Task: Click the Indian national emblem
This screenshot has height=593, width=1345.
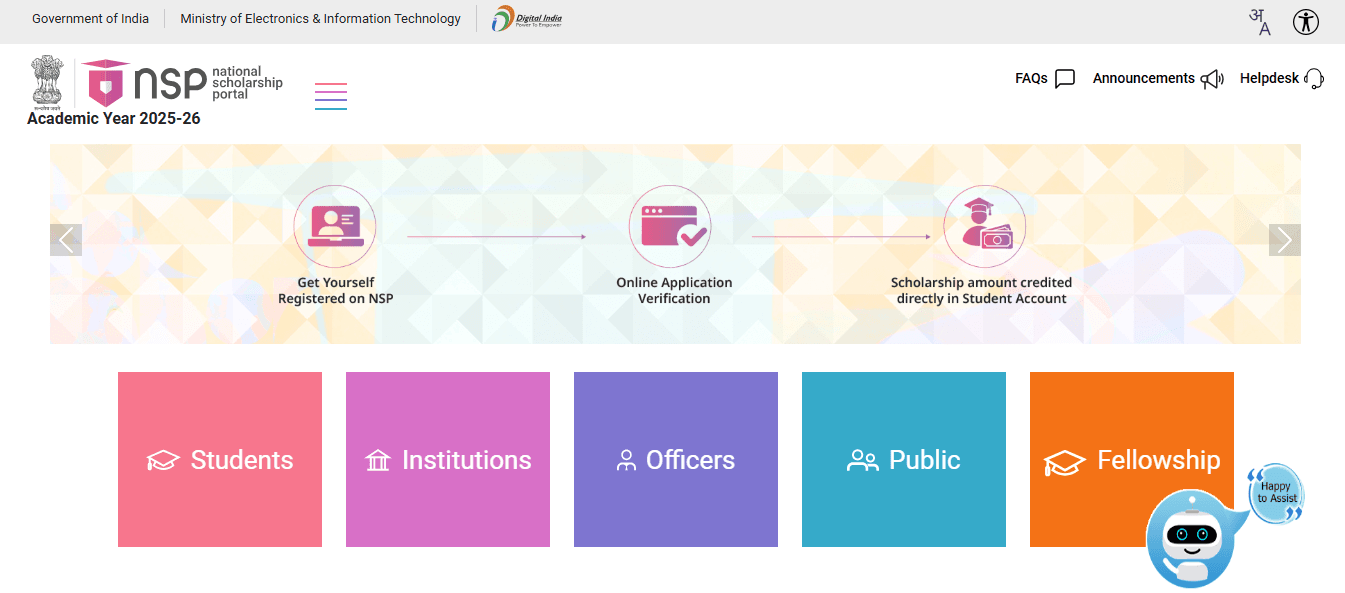Action: click(47, 82)
